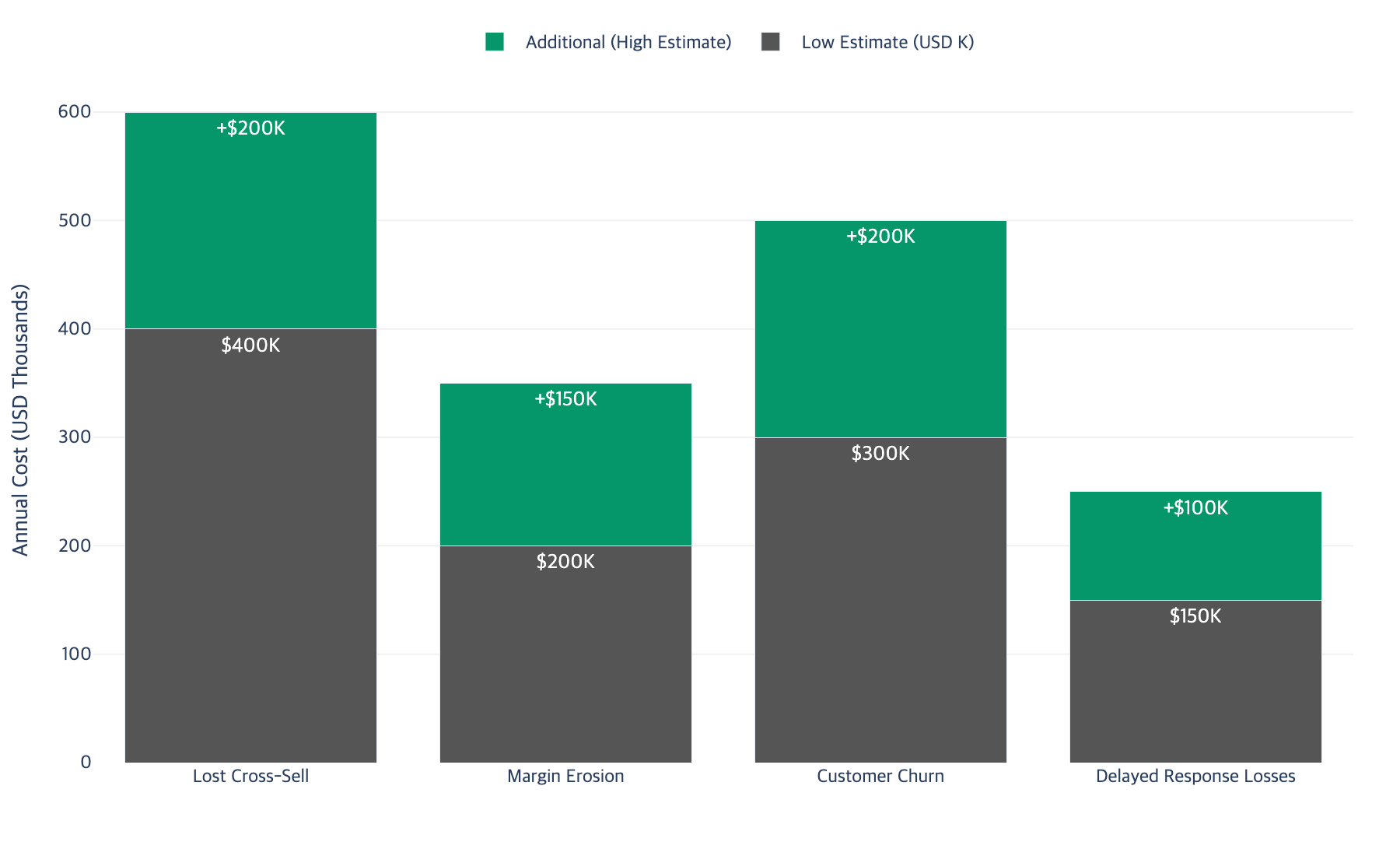Click the '0' y-axis tick label

click(86, 763)
